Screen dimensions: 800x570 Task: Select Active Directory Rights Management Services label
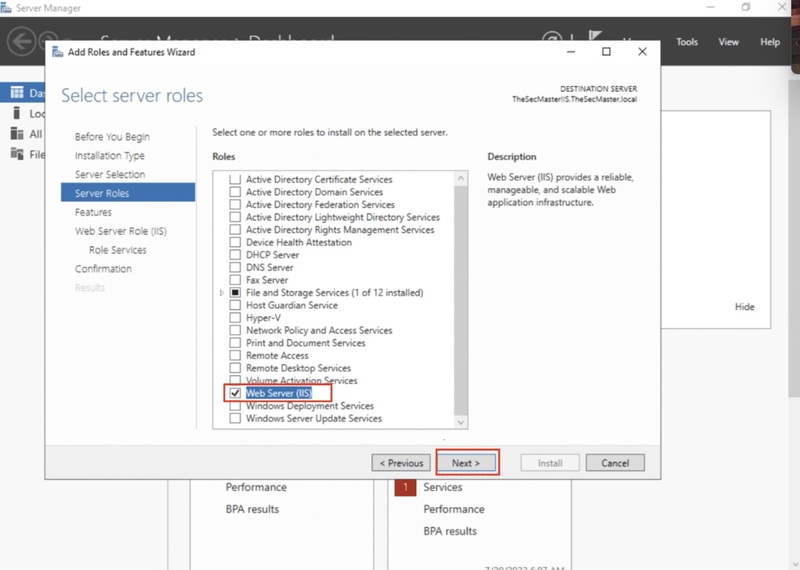[x=340, y=230]
